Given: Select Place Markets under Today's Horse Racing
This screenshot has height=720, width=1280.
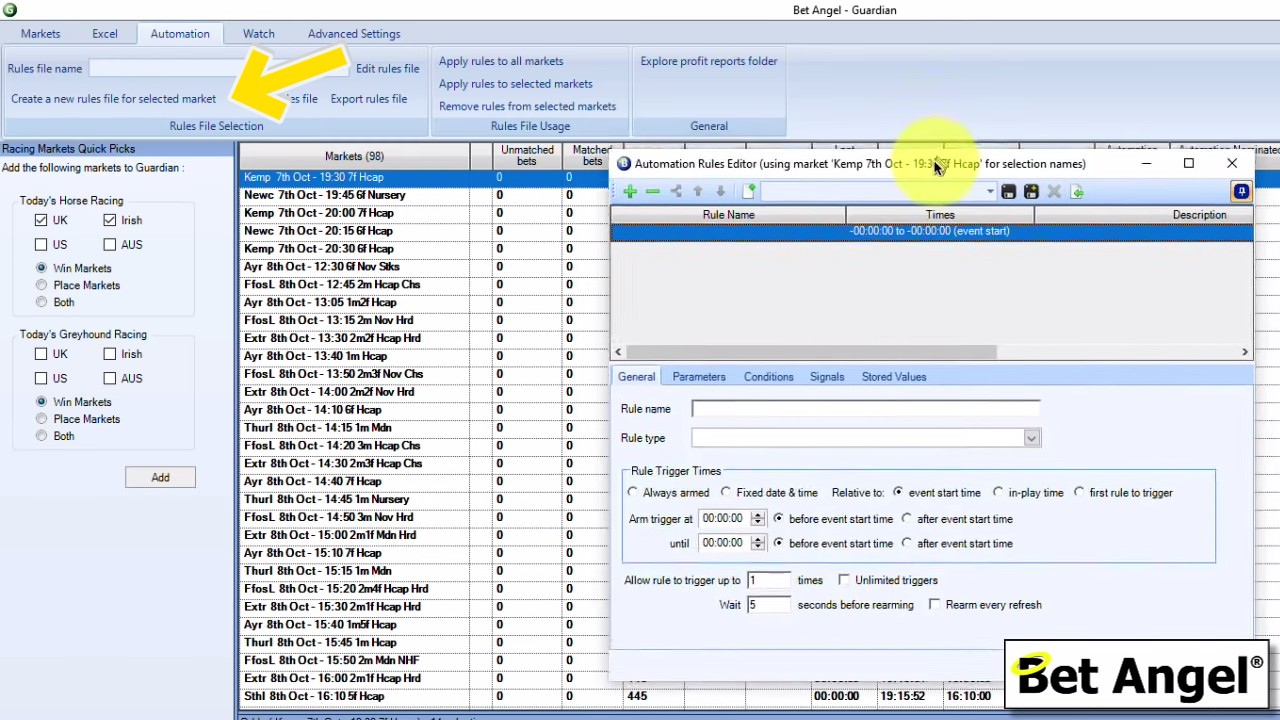Looking at the screenshot, I should tap(41, 285).
